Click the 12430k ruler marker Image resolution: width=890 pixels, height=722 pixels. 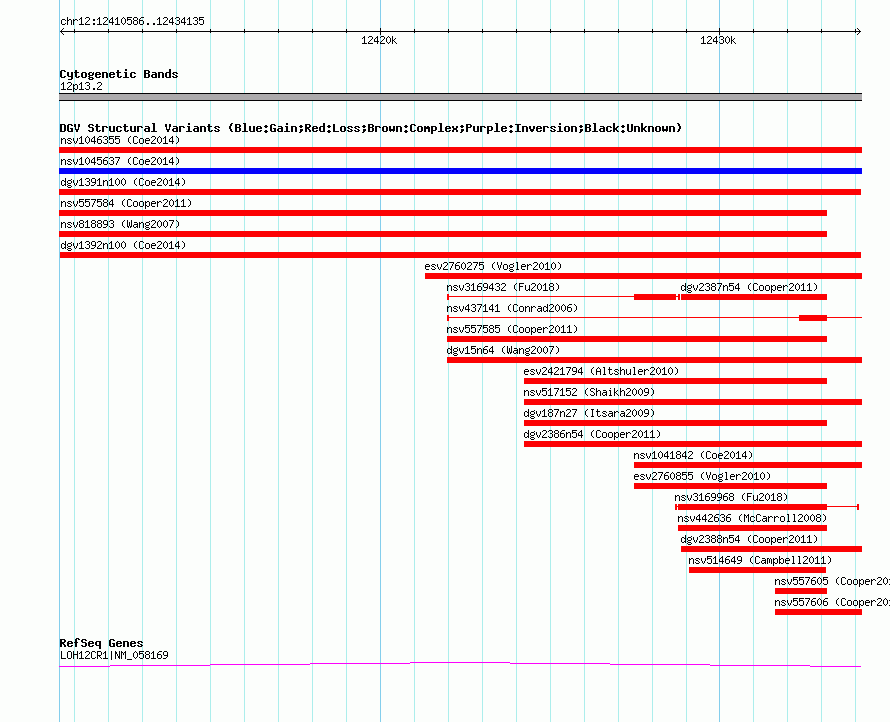[x=717, y=40]
